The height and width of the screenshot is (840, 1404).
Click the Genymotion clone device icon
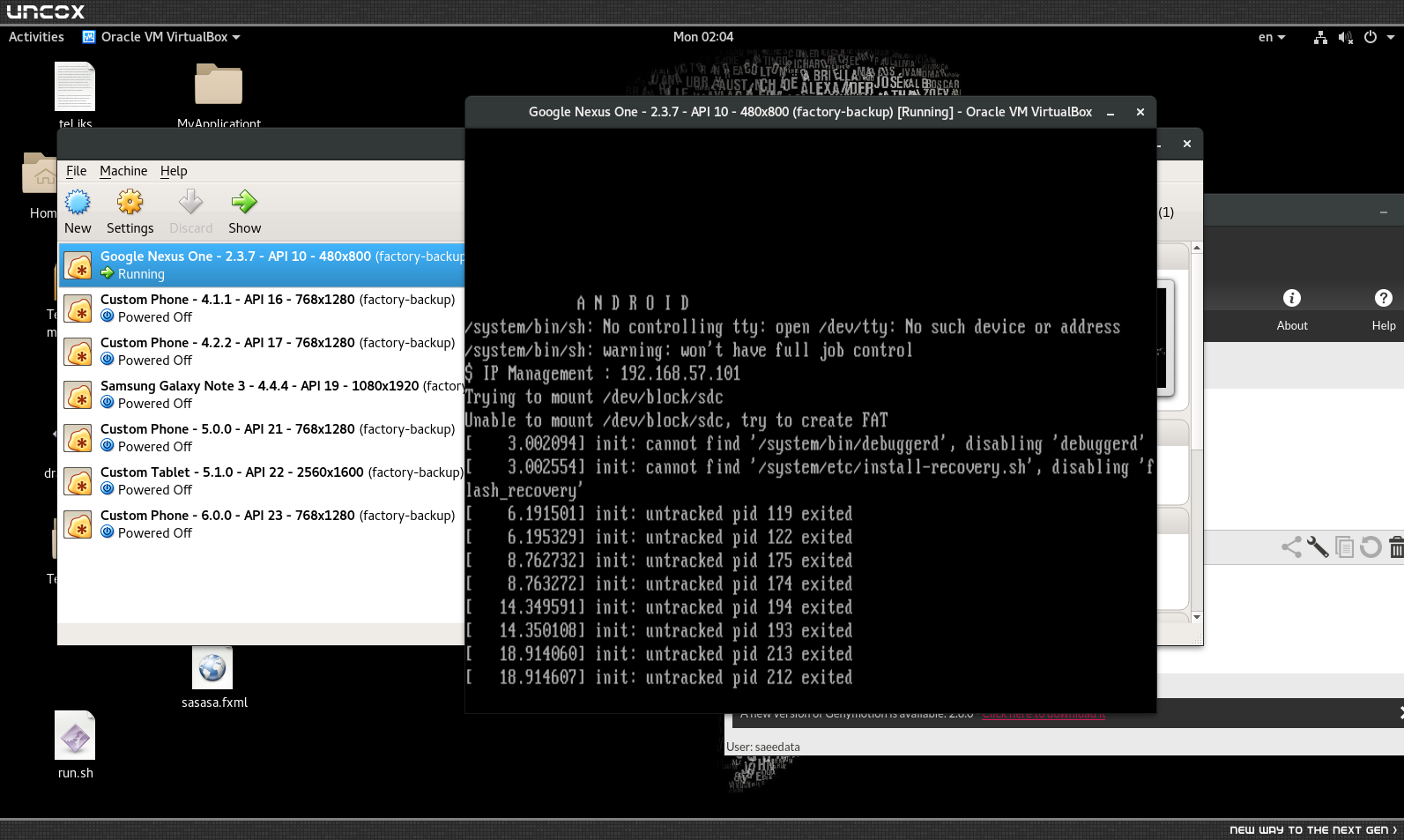(1344, 547)
